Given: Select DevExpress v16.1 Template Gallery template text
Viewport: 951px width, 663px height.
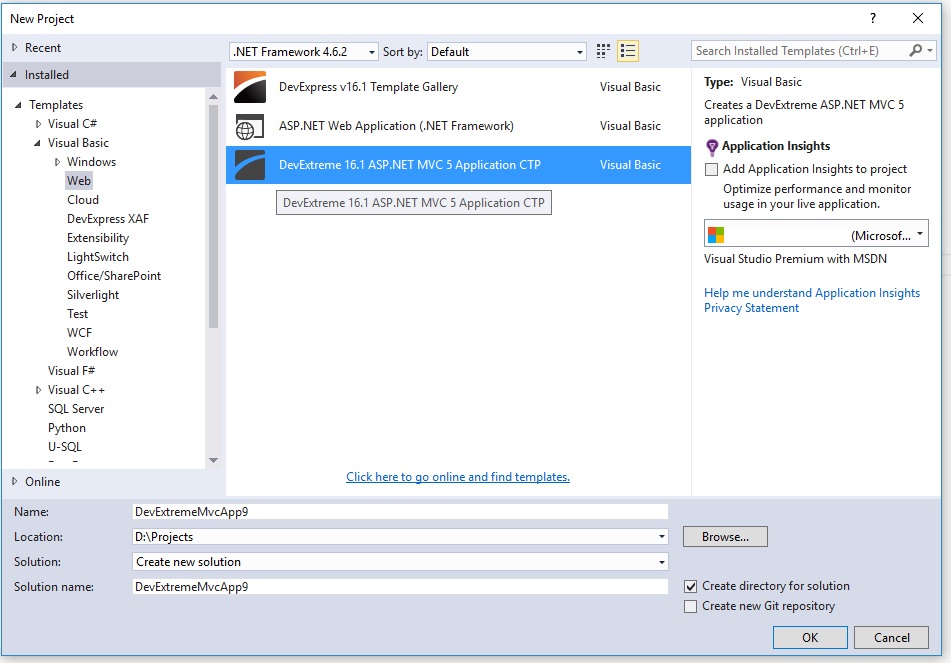Looking at the screenshot, I should 368,87.
